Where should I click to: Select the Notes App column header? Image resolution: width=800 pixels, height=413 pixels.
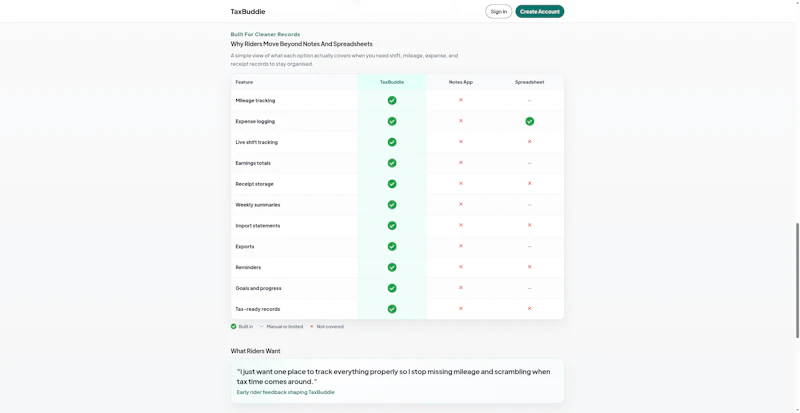tap(461, 82)
